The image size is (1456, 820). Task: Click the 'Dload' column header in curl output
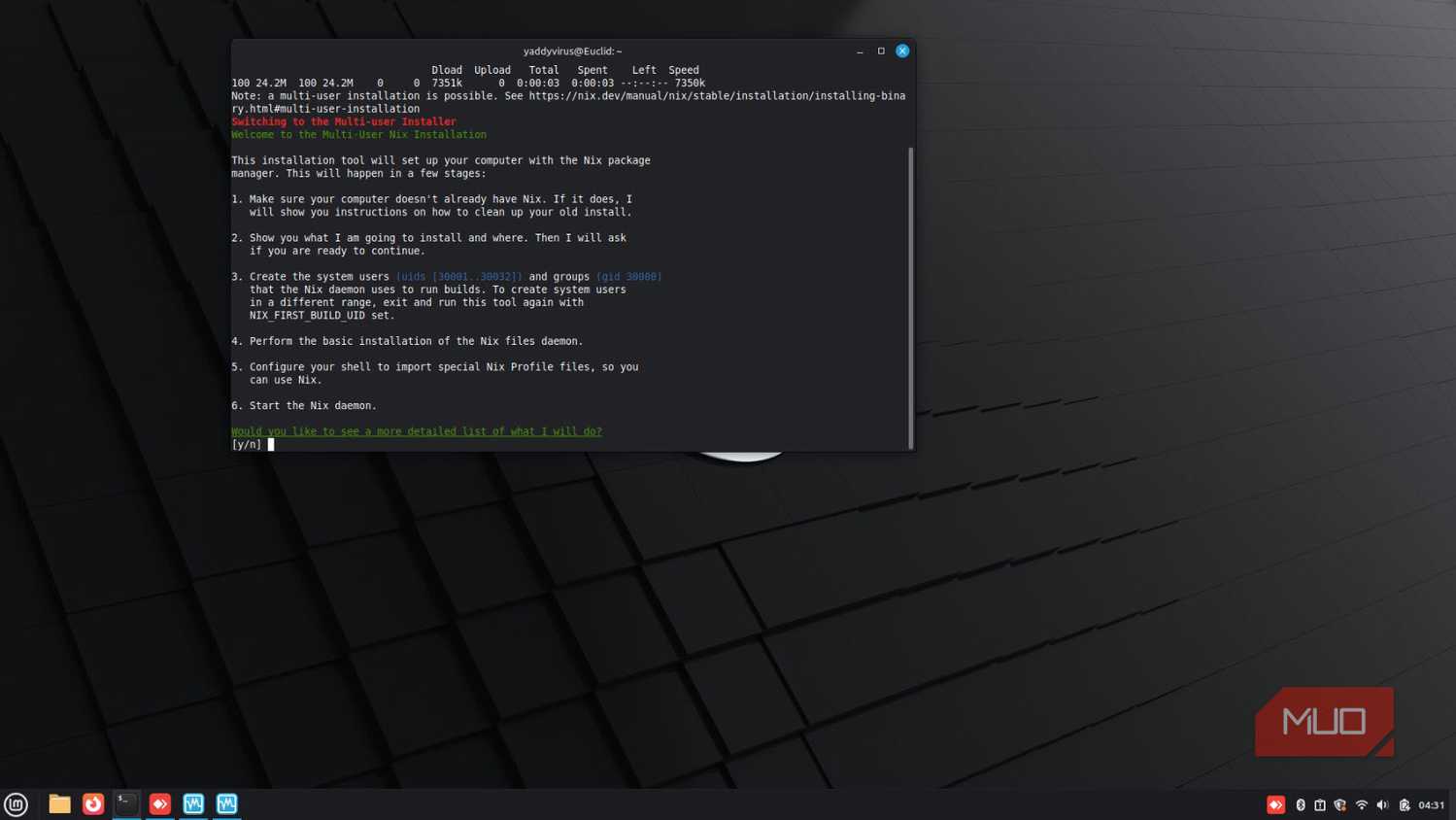pyautogui.click(x=447, y=70)
